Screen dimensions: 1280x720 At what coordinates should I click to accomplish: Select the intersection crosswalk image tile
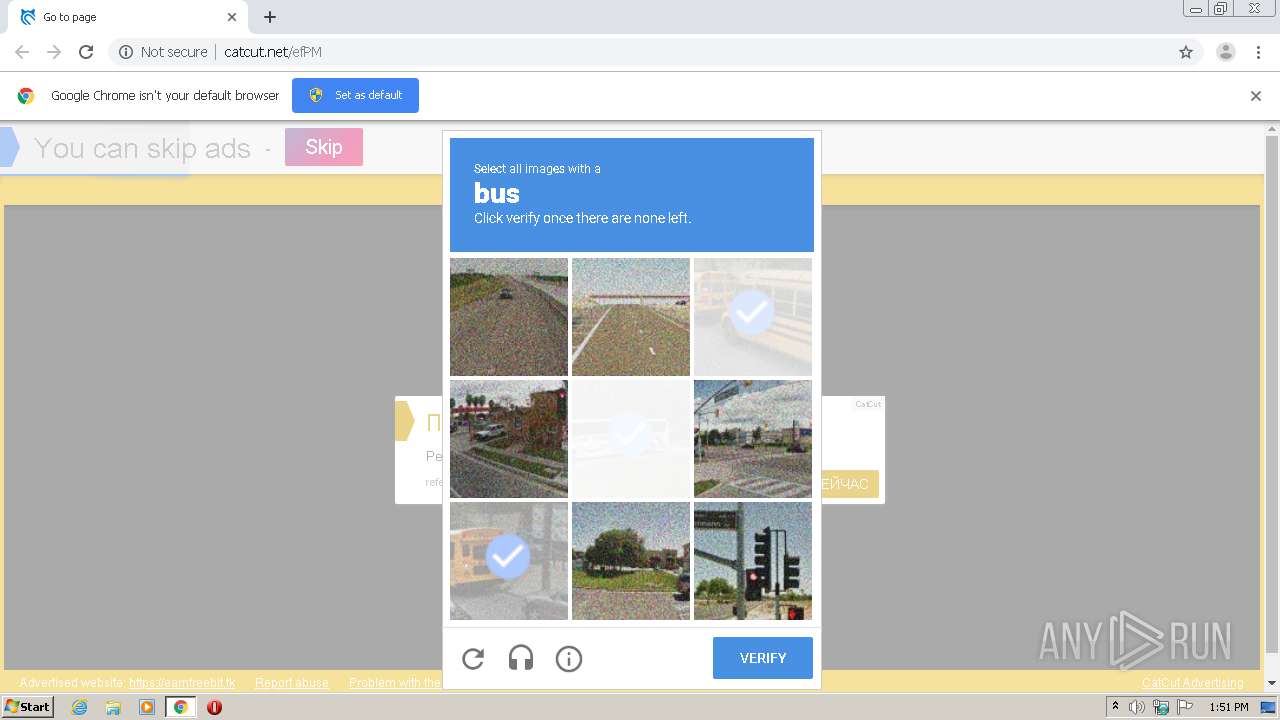[753, 439]
